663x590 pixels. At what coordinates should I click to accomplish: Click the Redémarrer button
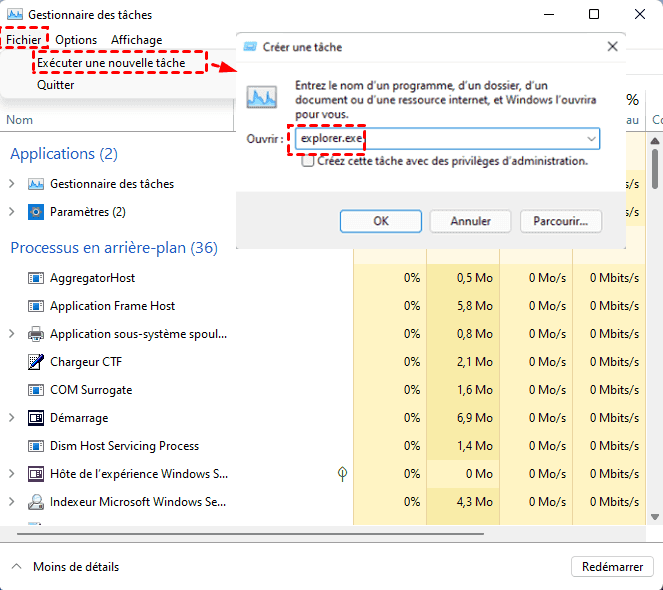612,567
